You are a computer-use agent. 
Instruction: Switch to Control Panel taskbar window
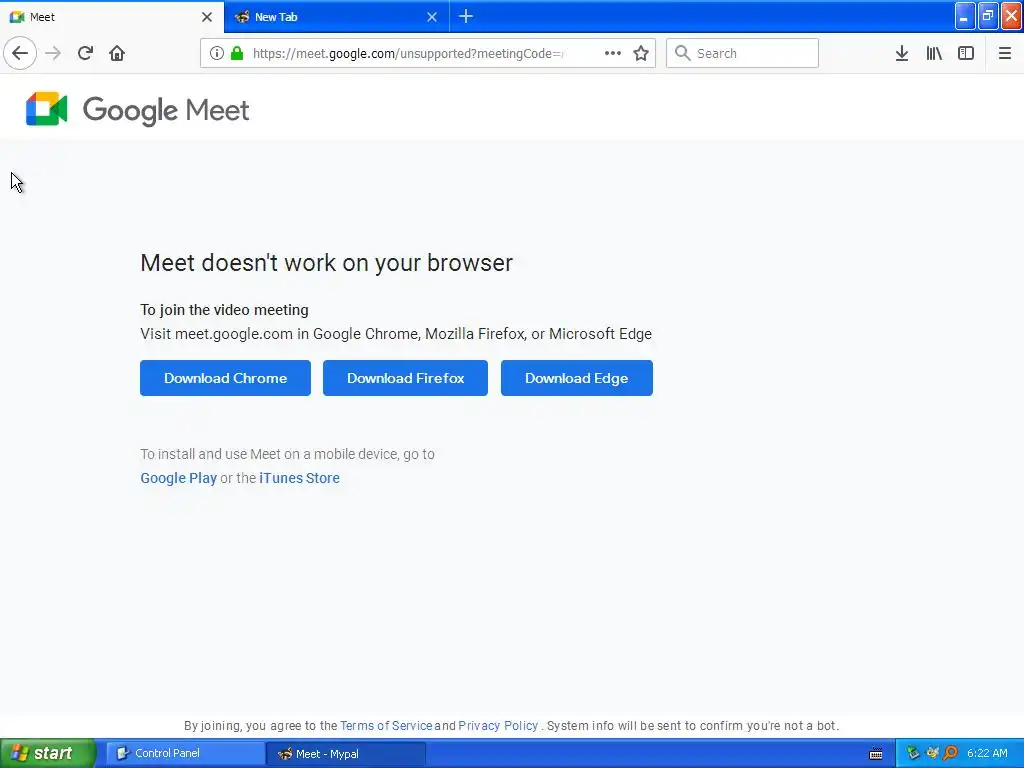185,754
